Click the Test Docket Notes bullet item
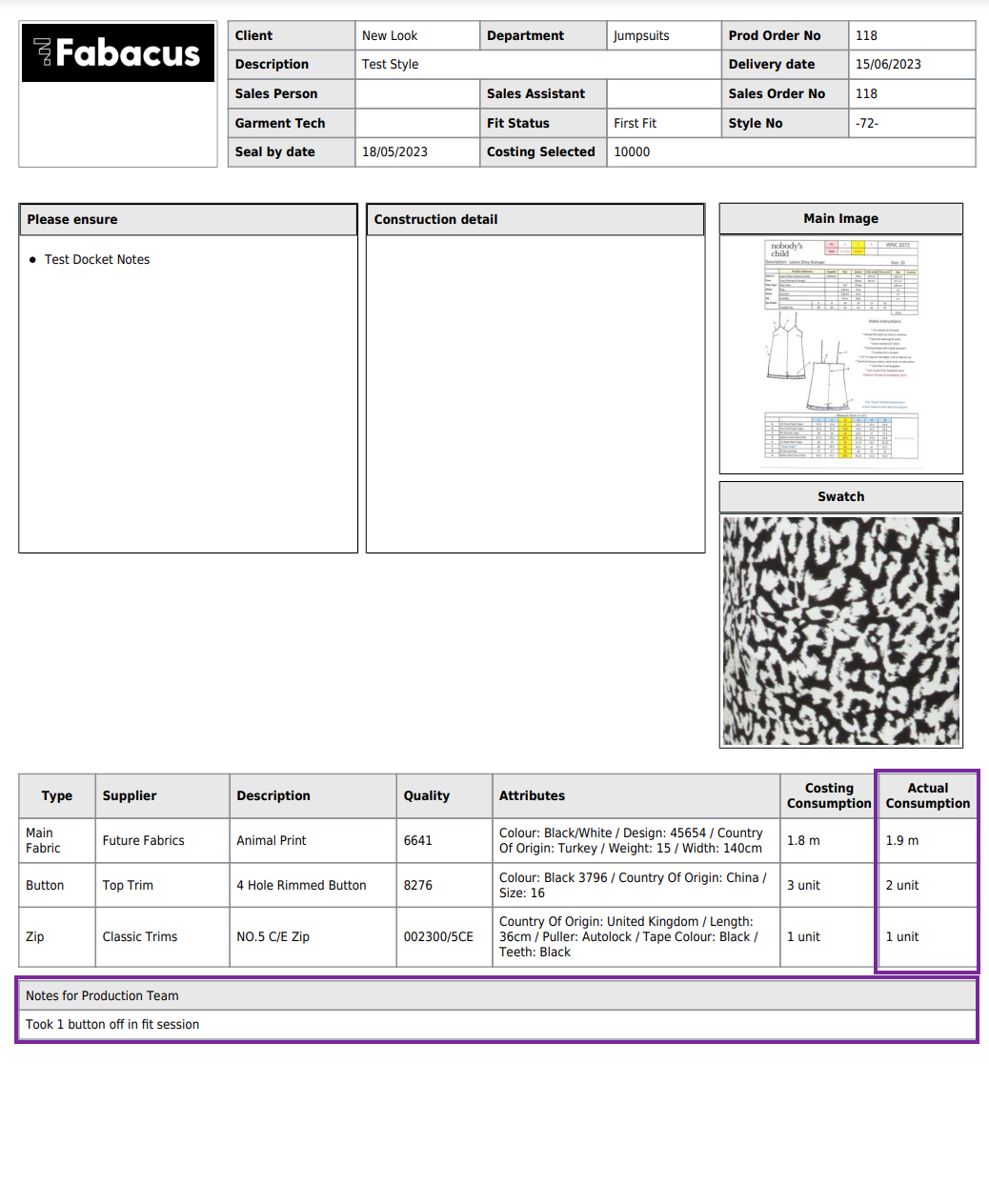 pyautogui.click(x=97, y=259)
